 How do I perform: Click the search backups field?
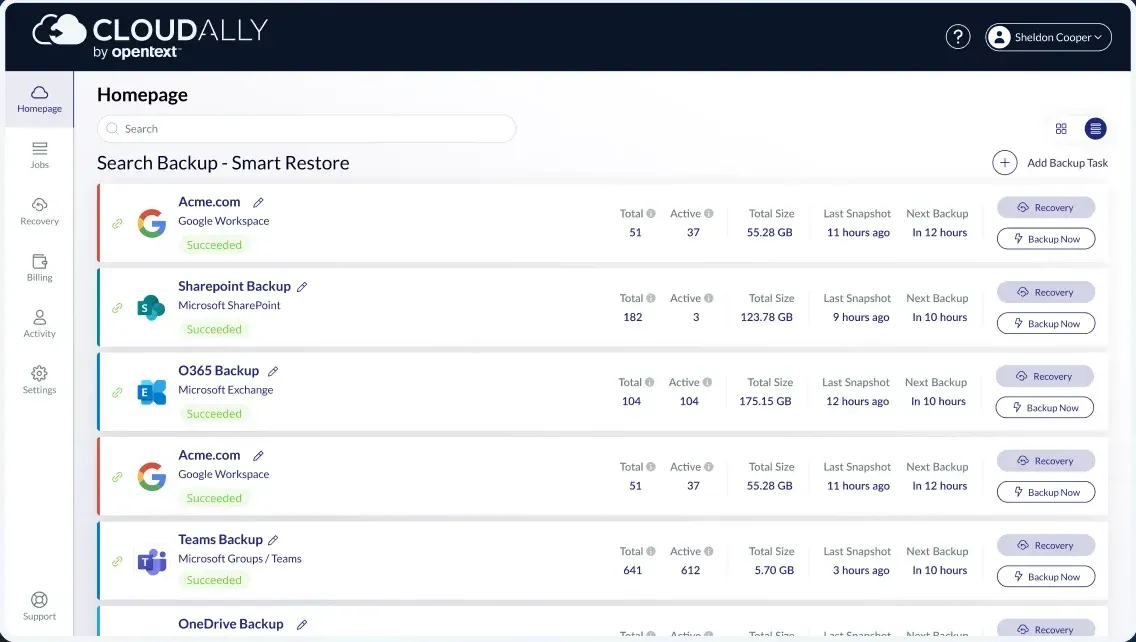(306, 128)
